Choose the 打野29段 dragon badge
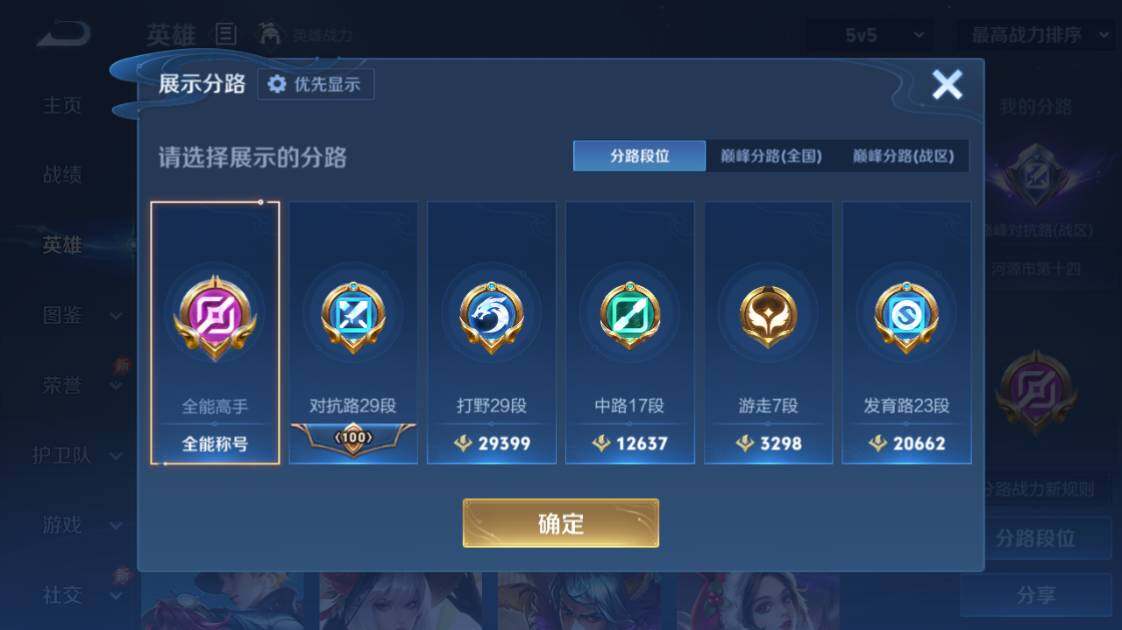Image resolution: width=1122 pixels, height=630 pixels. coord(491,316)
